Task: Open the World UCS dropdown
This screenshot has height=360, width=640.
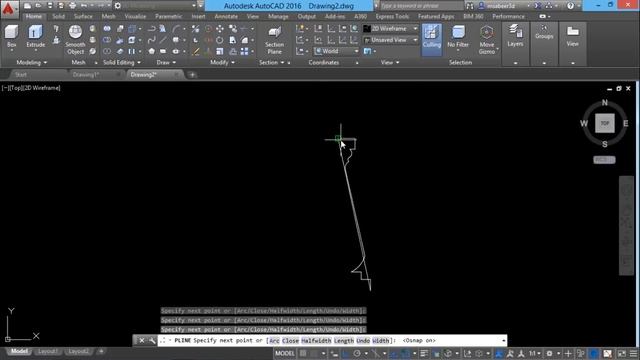Action: (336, 51)
